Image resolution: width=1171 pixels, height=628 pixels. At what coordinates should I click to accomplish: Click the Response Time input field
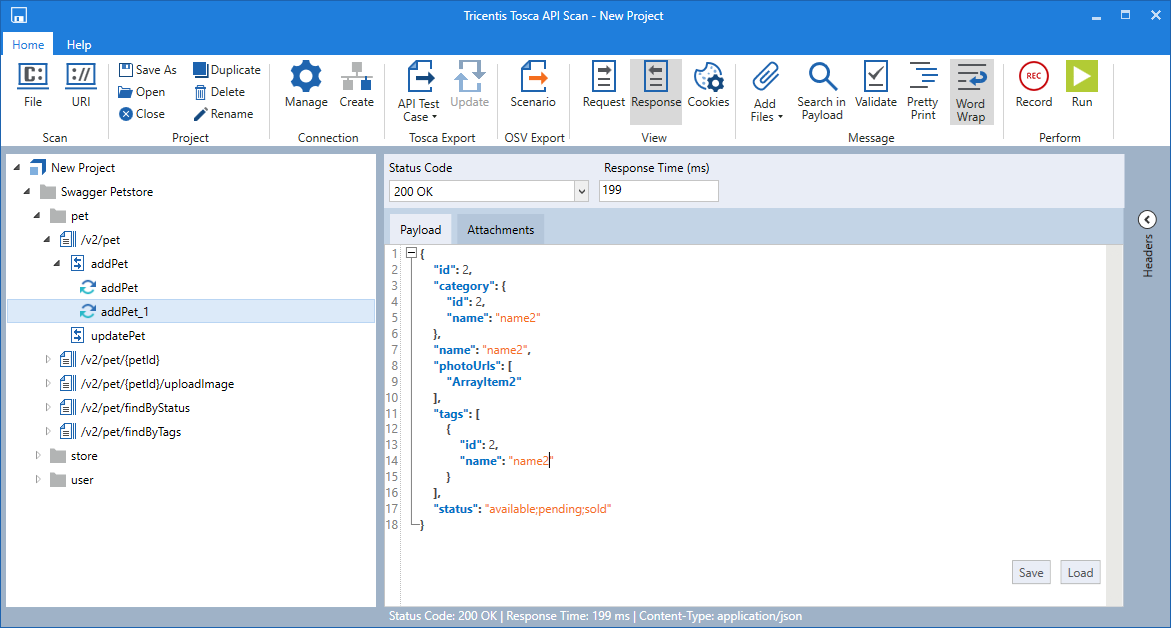coord(658,191)
